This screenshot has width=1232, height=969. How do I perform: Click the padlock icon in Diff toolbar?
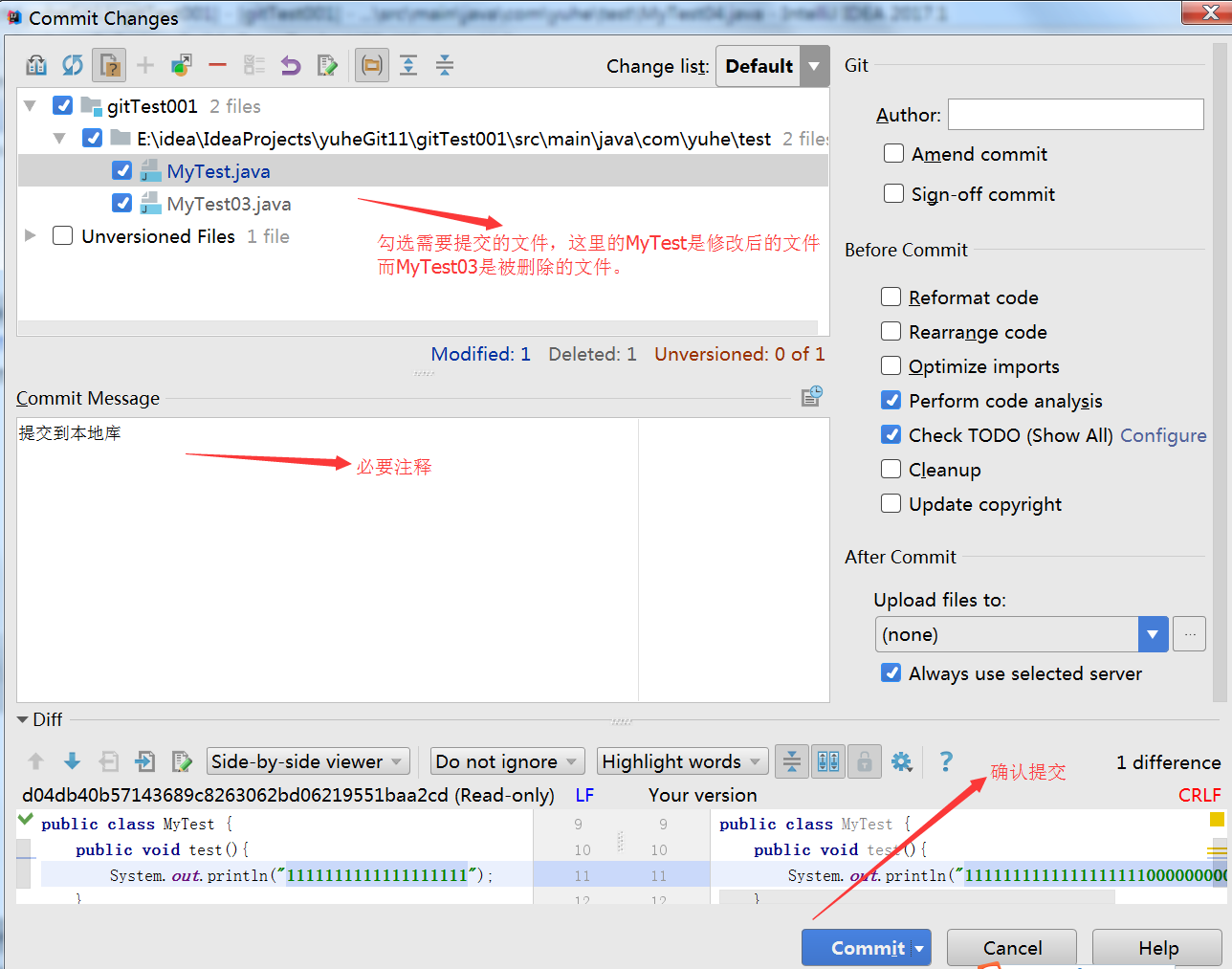coord(865,761)
